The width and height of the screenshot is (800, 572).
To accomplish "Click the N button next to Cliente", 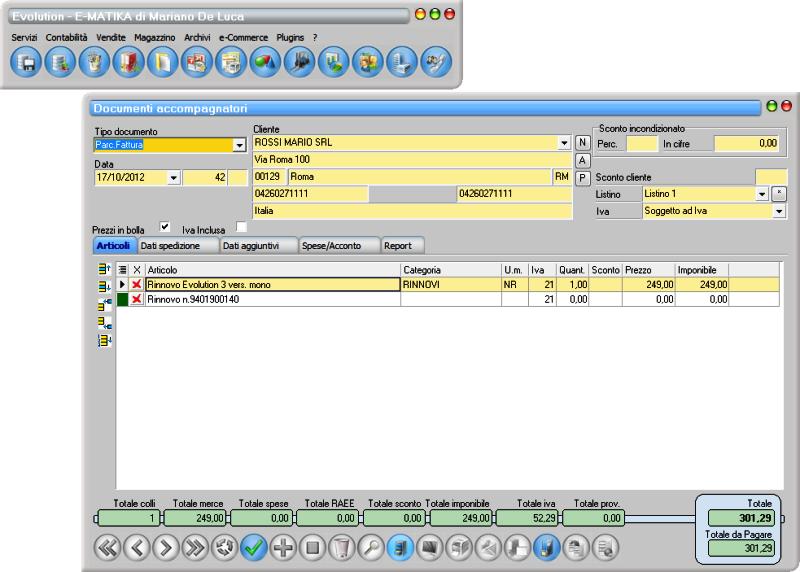I will tap(582, 143).
